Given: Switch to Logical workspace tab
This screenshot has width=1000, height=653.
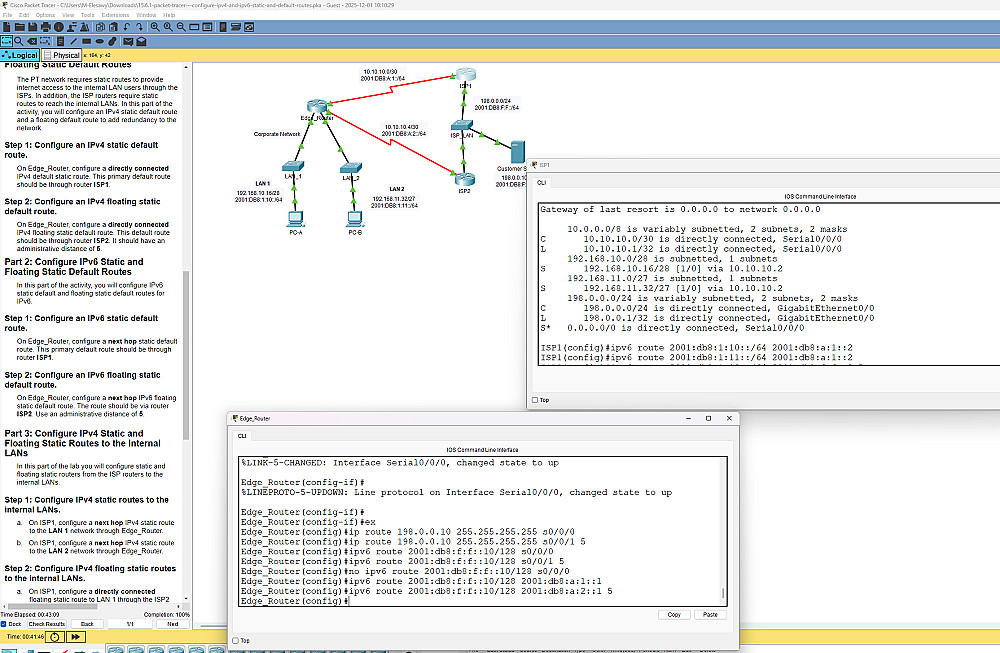Looking at the screenshot, I should 20,55.
